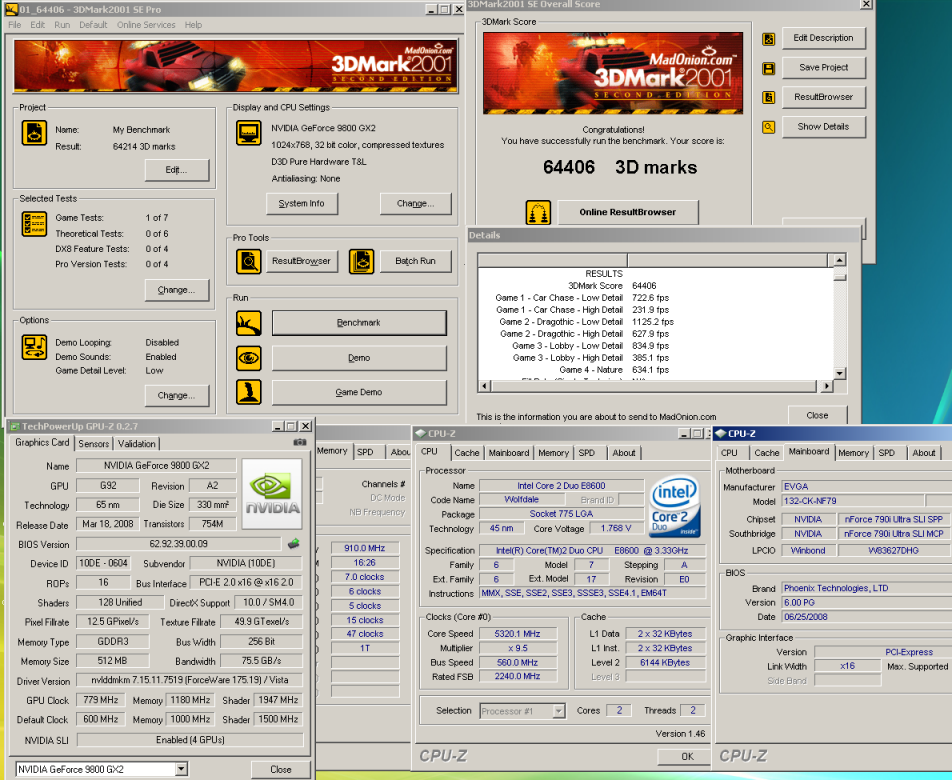The height and width of the screenshot is (780, 952).
Task: Click the Online ResultBrowser button
Action: pyautogui.click(x=628, y=212)
